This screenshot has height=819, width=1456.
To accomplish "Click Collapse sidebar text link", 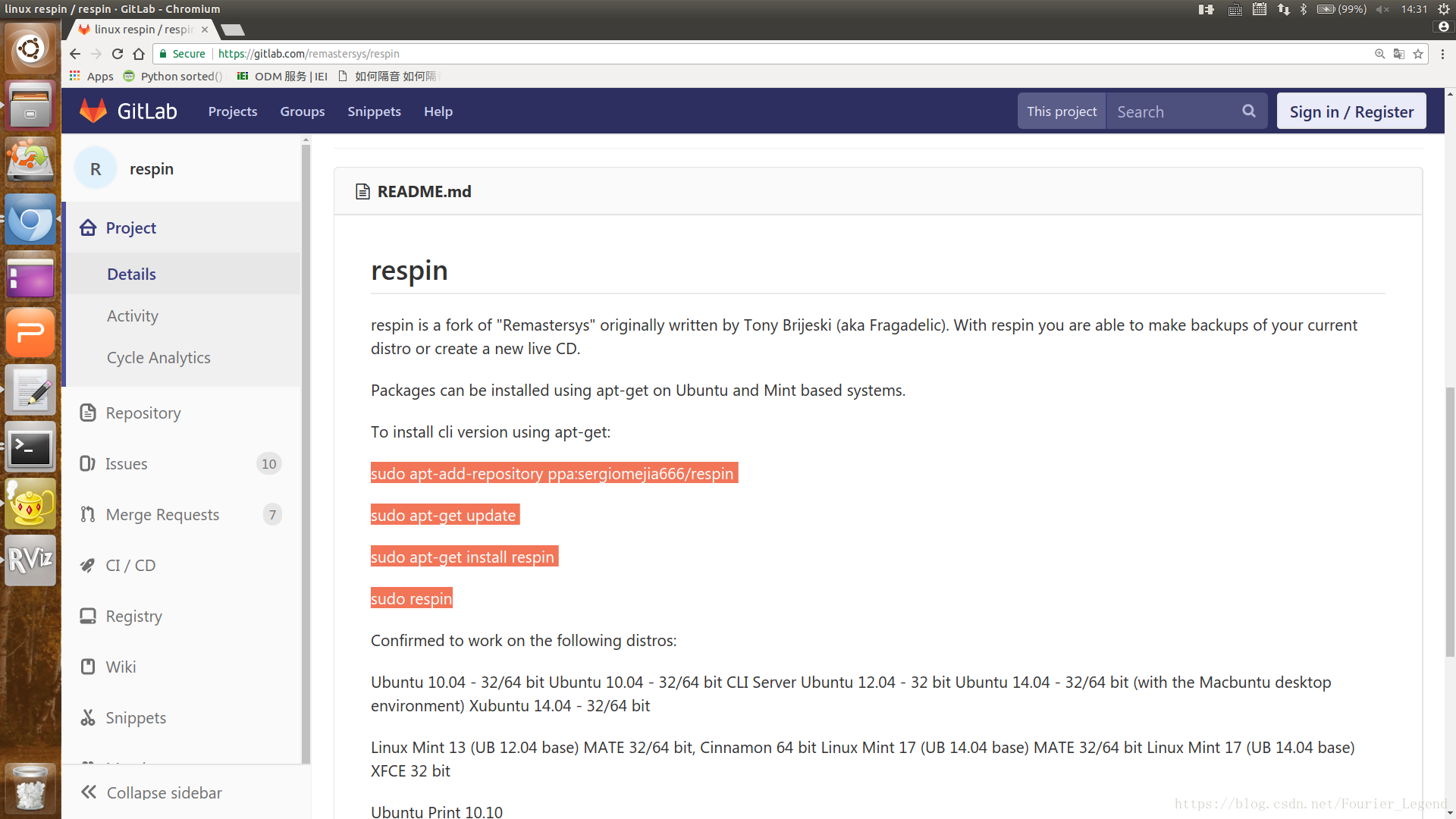I will 164,792.
